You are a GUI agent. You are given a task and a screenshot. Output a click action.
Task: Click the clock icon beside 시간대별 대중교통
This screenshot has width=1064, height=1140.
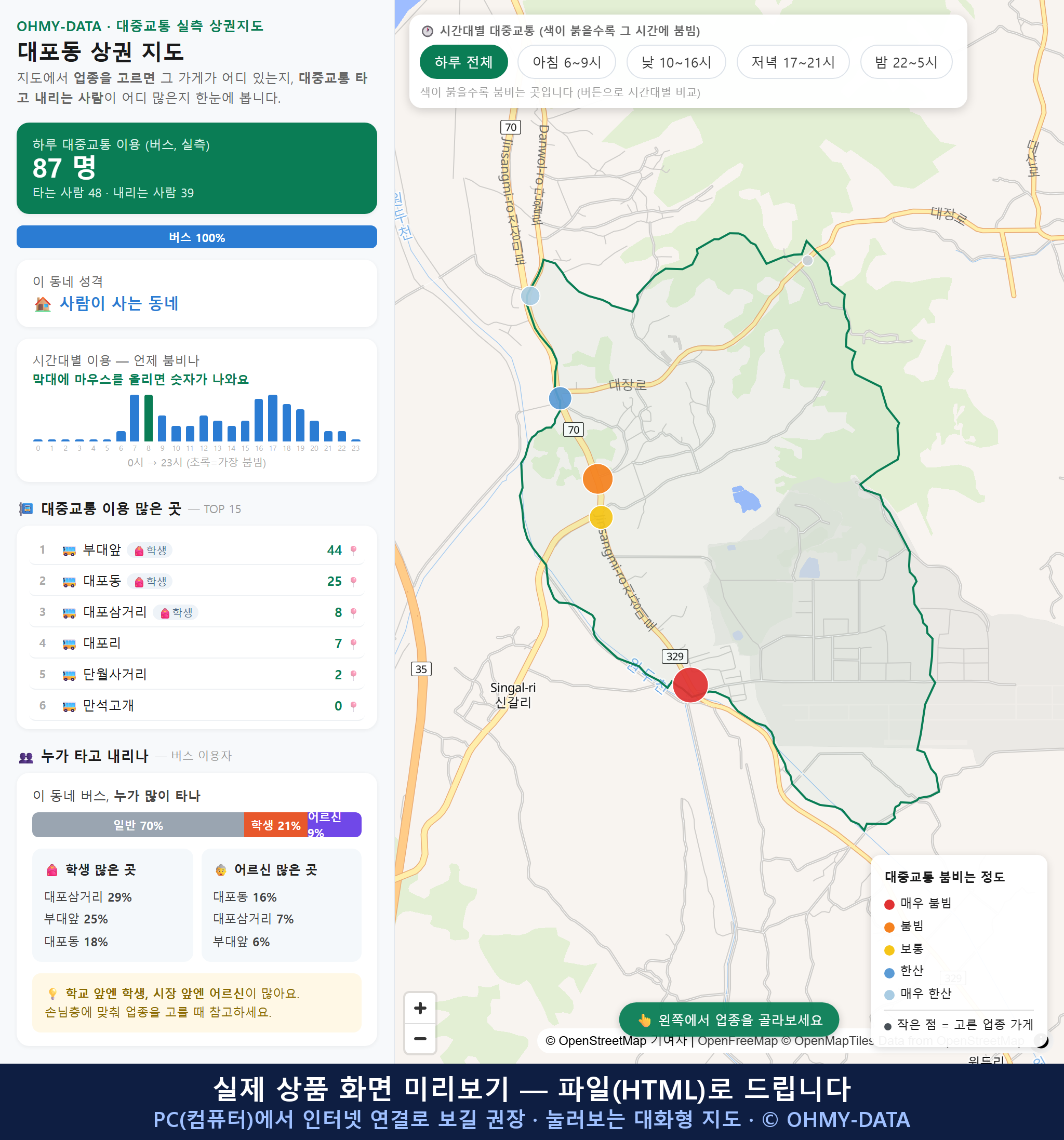tap(428, 31)
